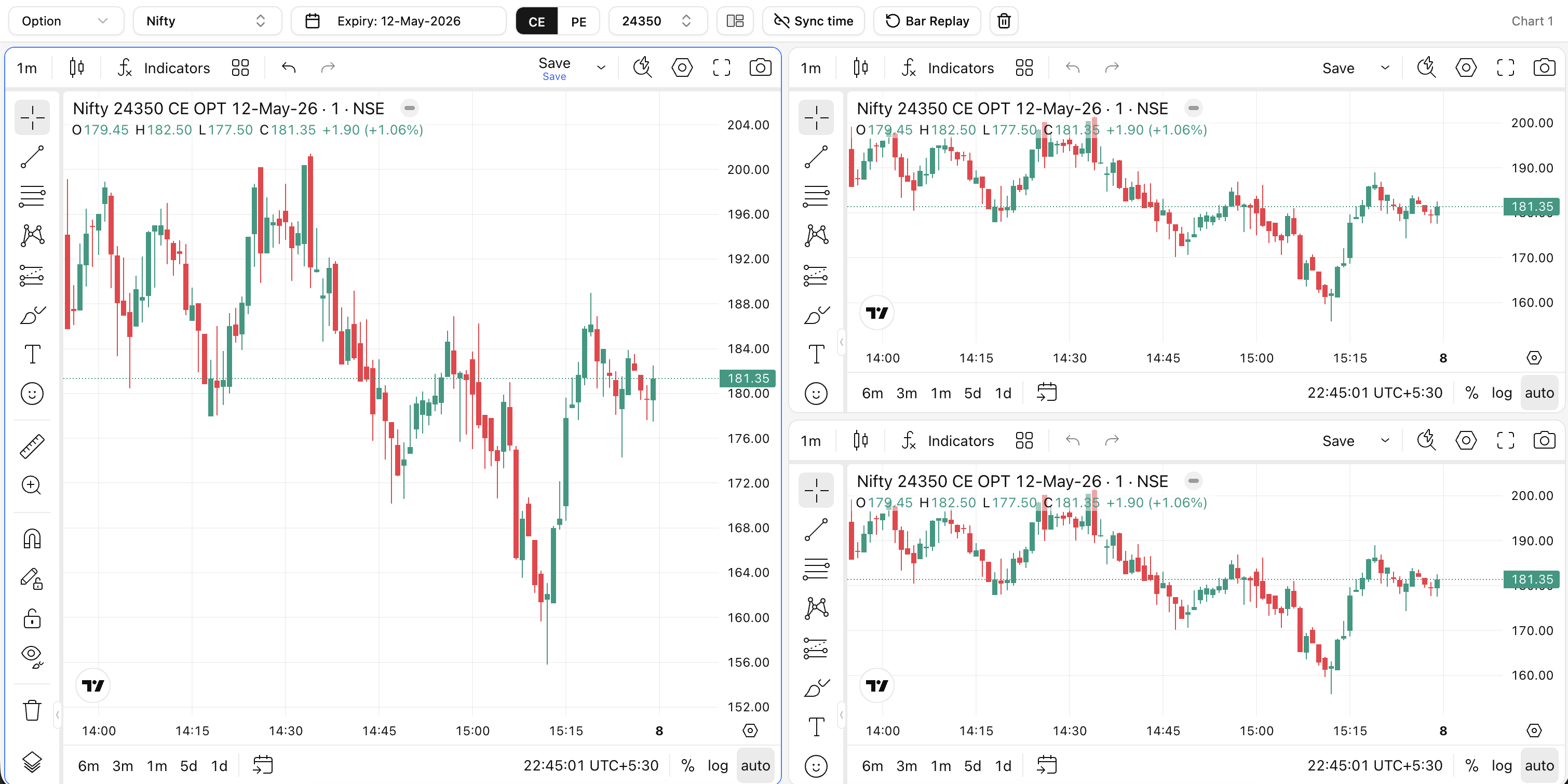
Task: Take a snapshot of top-right chart
Action: pyautogui.click(x=1544, y=67)
